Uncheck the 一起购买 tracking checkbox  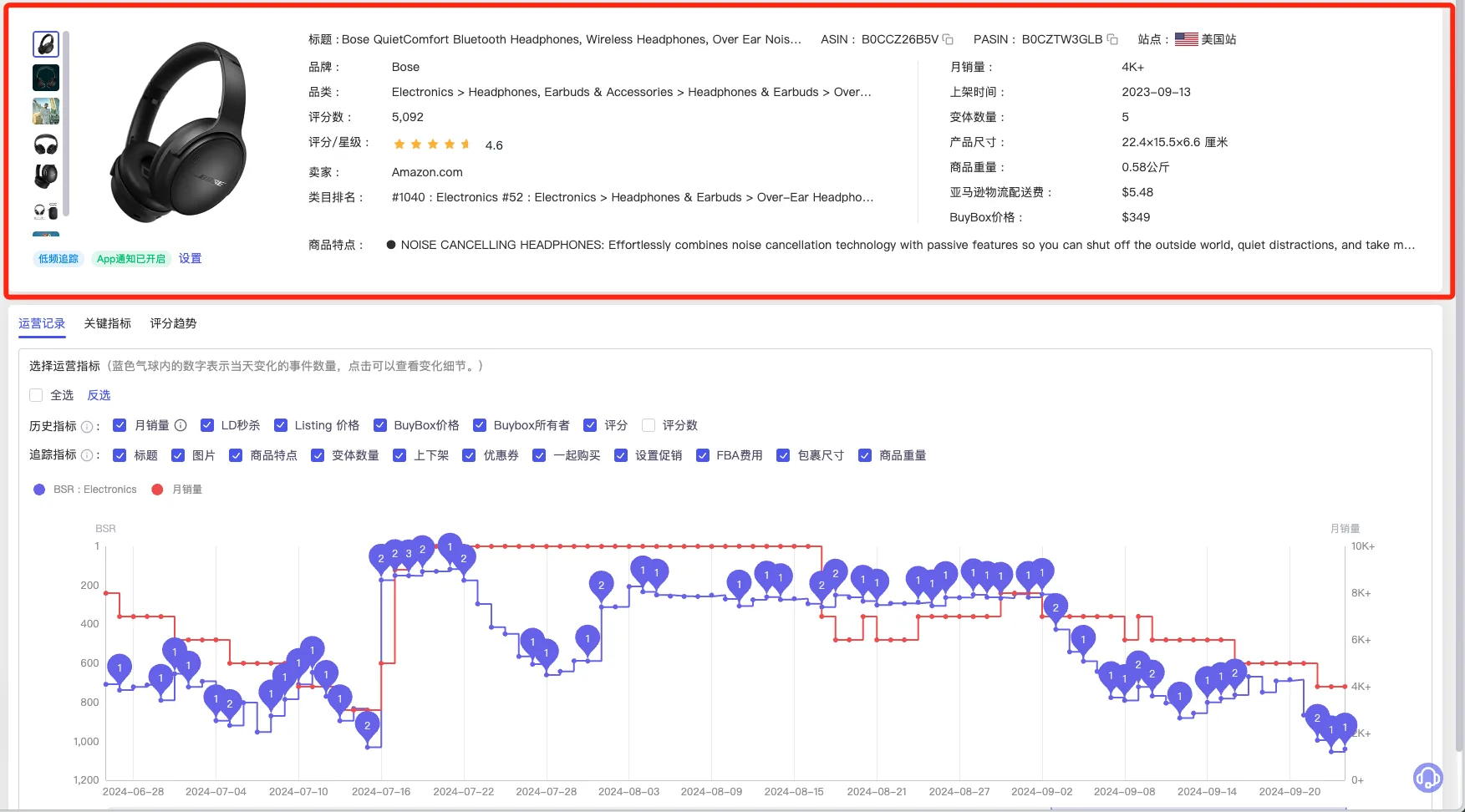[x=539, y=455]
